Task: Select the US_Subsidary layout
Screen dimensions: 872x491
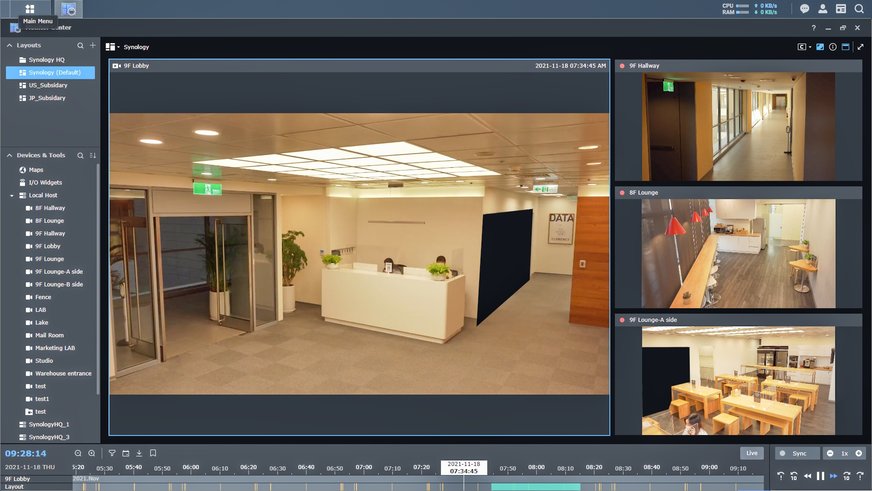Action: (x=46, y=85)
